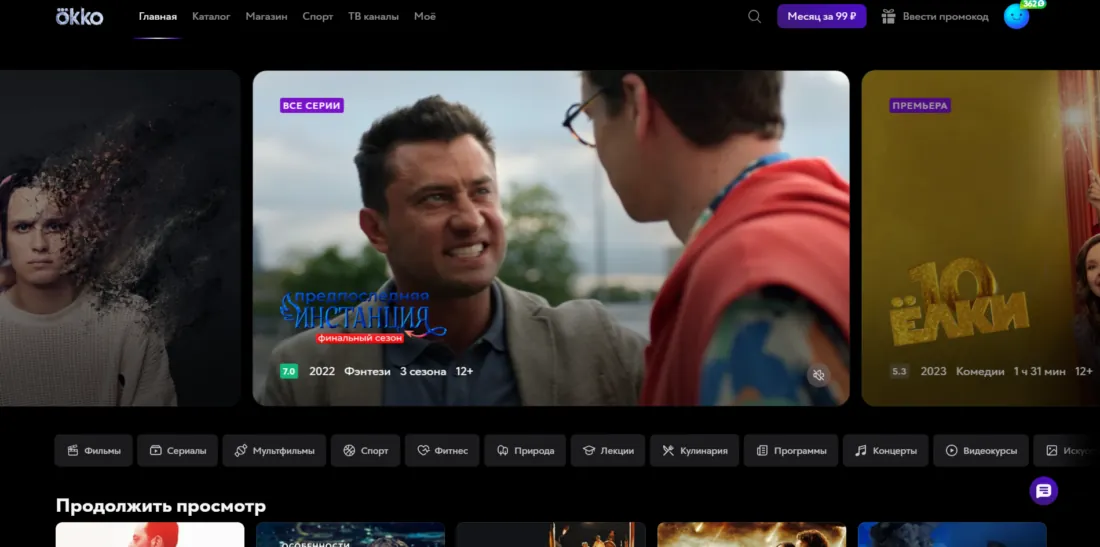1100x547 pixels.
Task: Browse the Мультфильмы category
Action: (x=273, y=451)
